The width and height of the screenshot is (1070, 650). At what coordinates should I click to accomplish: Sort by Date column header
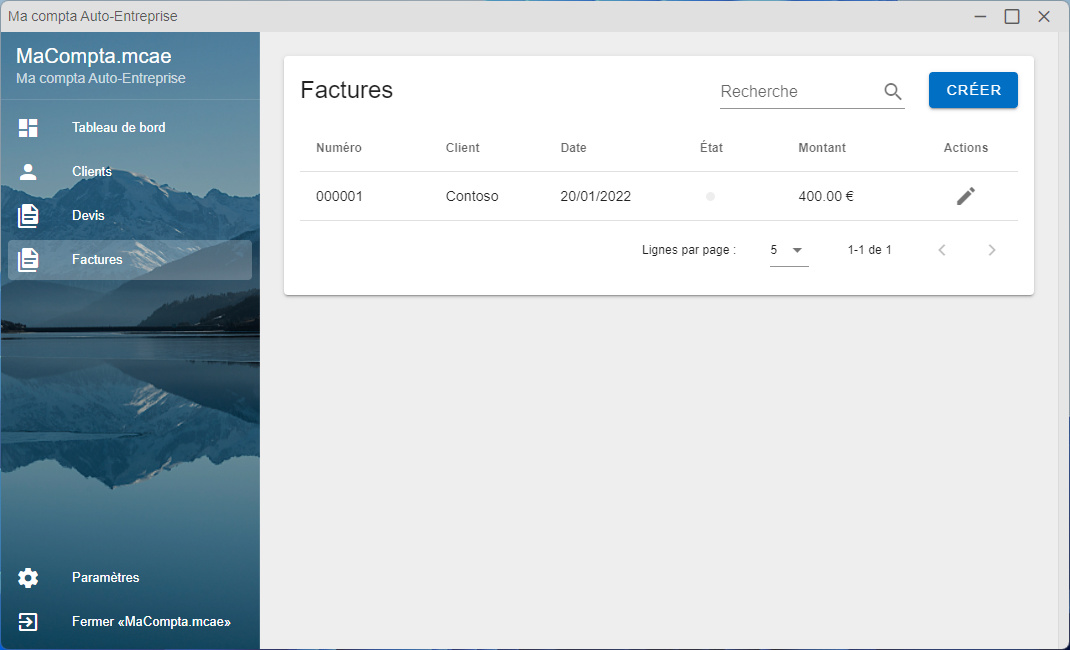(573, 148)
